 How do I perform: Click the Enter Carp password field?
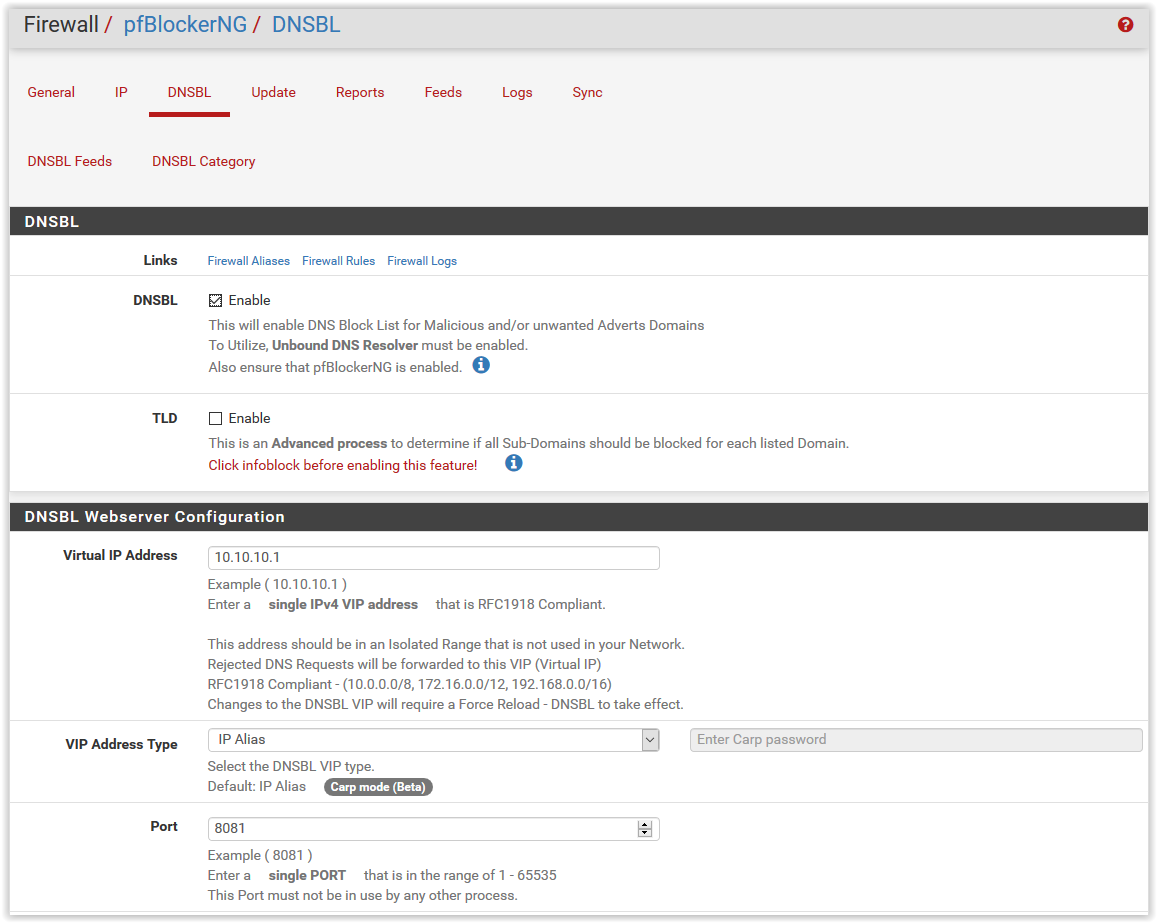(x=916, y=740)
